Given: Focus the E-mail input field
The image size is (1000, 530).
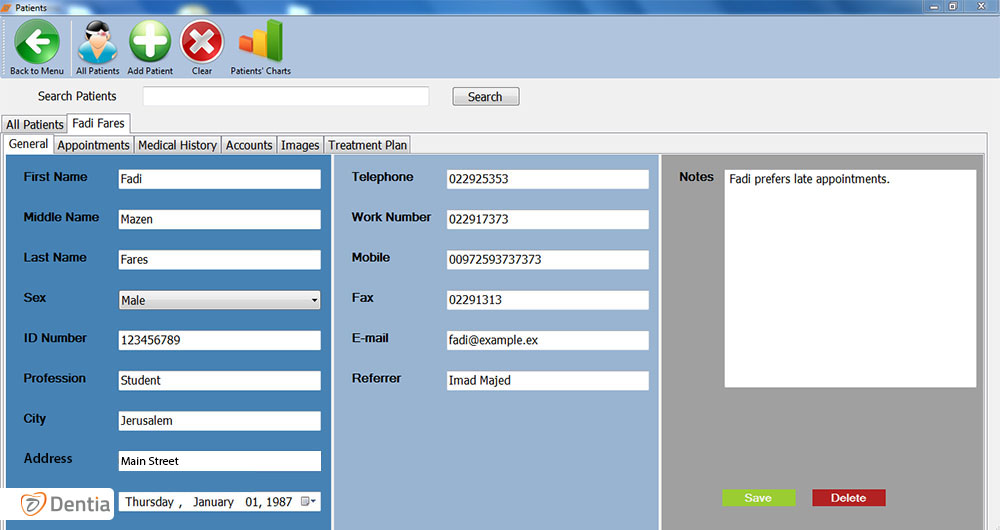Looking at the screenshot, I should 547,340.
